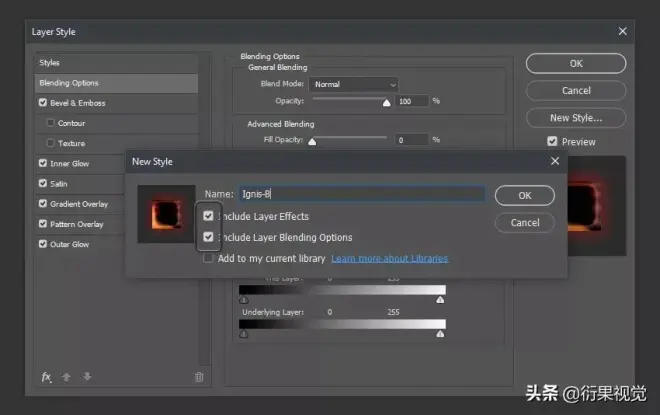Toggle Bevel & Emboss checkbox
Image resolution: width=660 pixels, height=415 pixels.
(x=43, y=102)
